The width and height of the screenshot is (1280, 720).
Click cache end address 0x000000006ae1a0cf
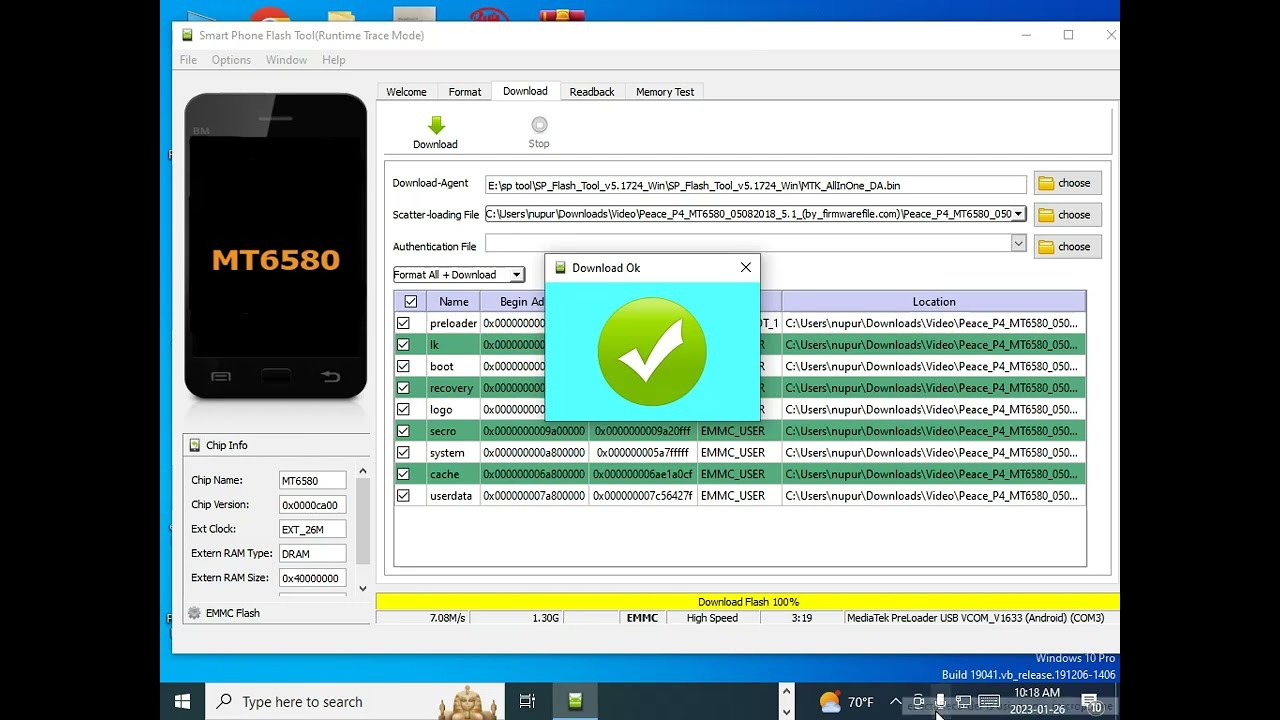click(x=643, y=474)
